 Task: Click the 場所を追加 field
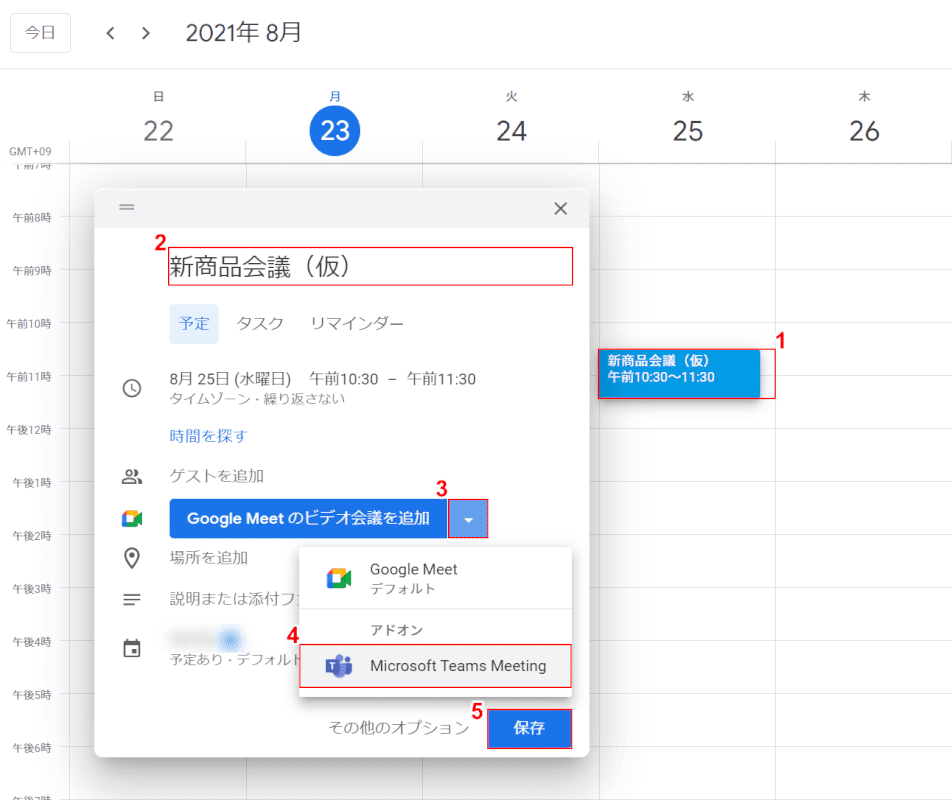click(x=209, y=558)
